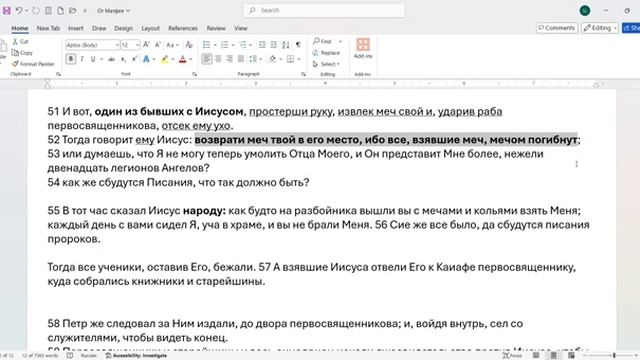Toggle show paragraph marks
Image resolution: width=640 pixels, height=360 pixels.
(298, 45)
